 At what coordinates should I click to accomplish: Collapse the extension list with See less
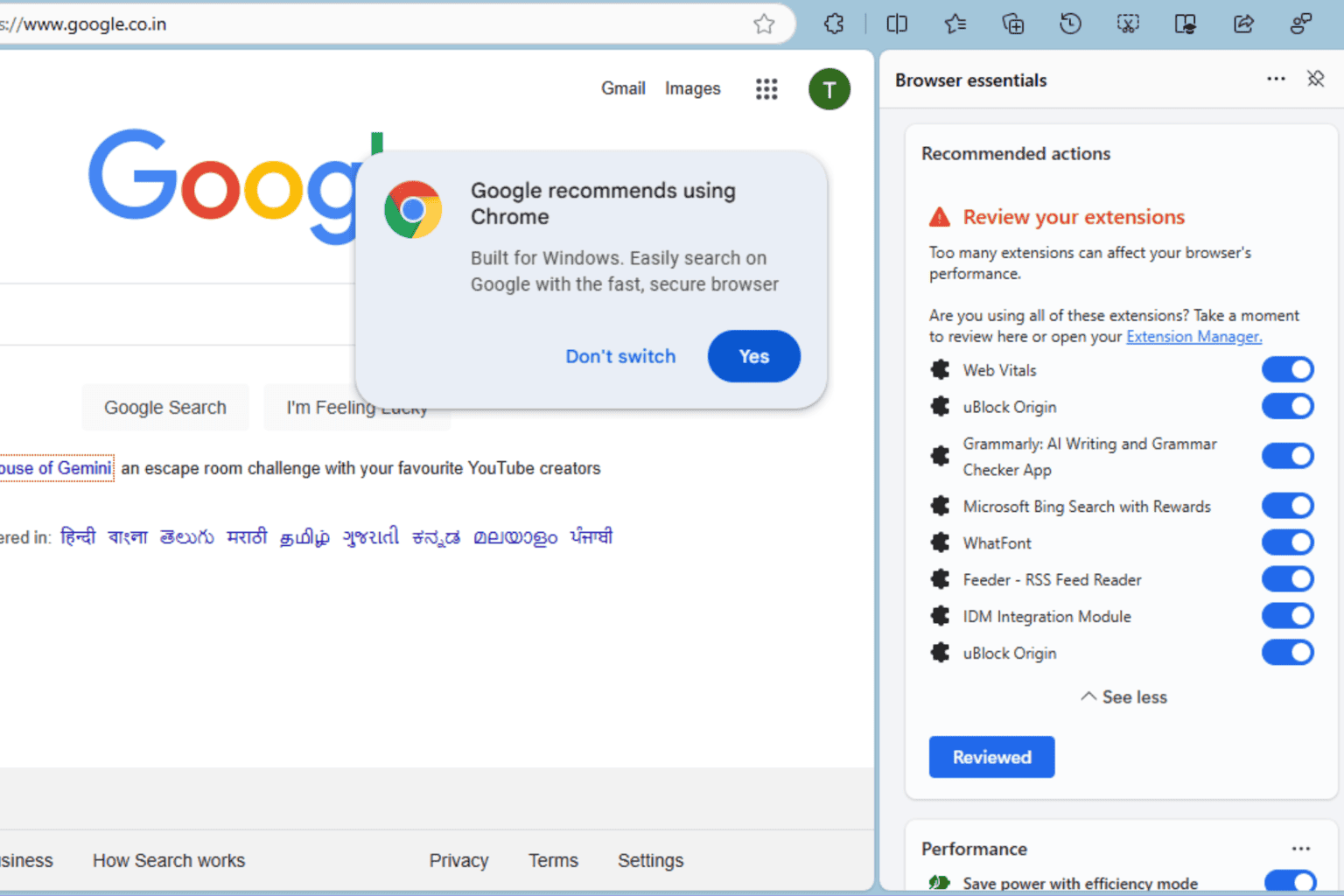1123,697
